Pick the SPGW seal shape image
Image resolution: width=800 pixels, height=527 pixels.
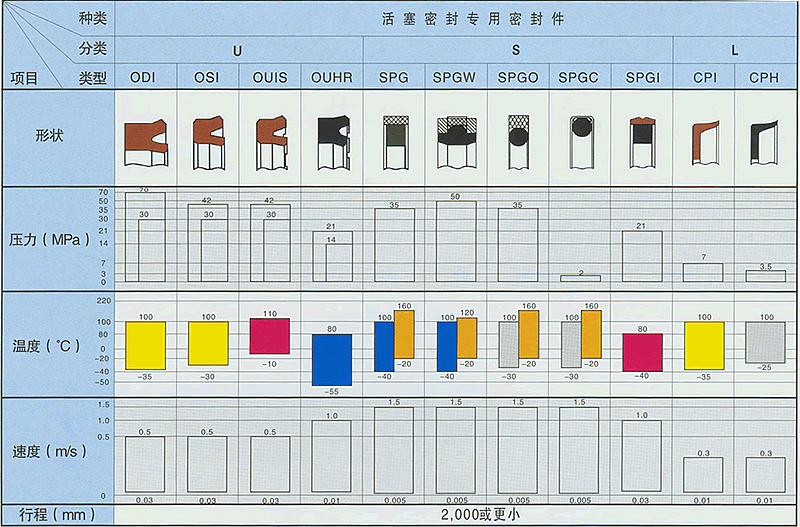[455, 142]
